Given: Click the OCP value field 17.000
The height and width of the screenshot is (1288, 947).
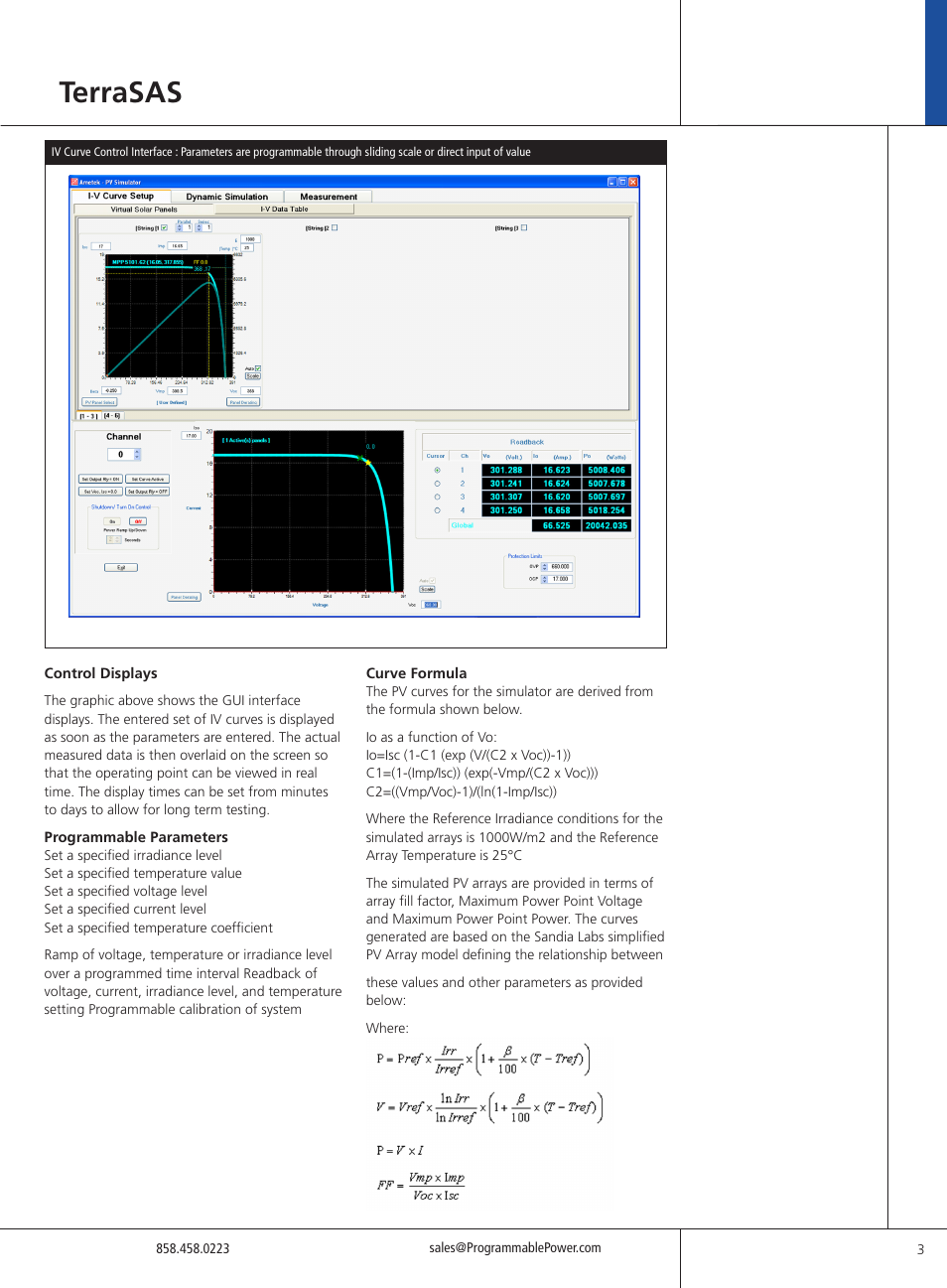Looking at the screenshot, I should point(561,579).
